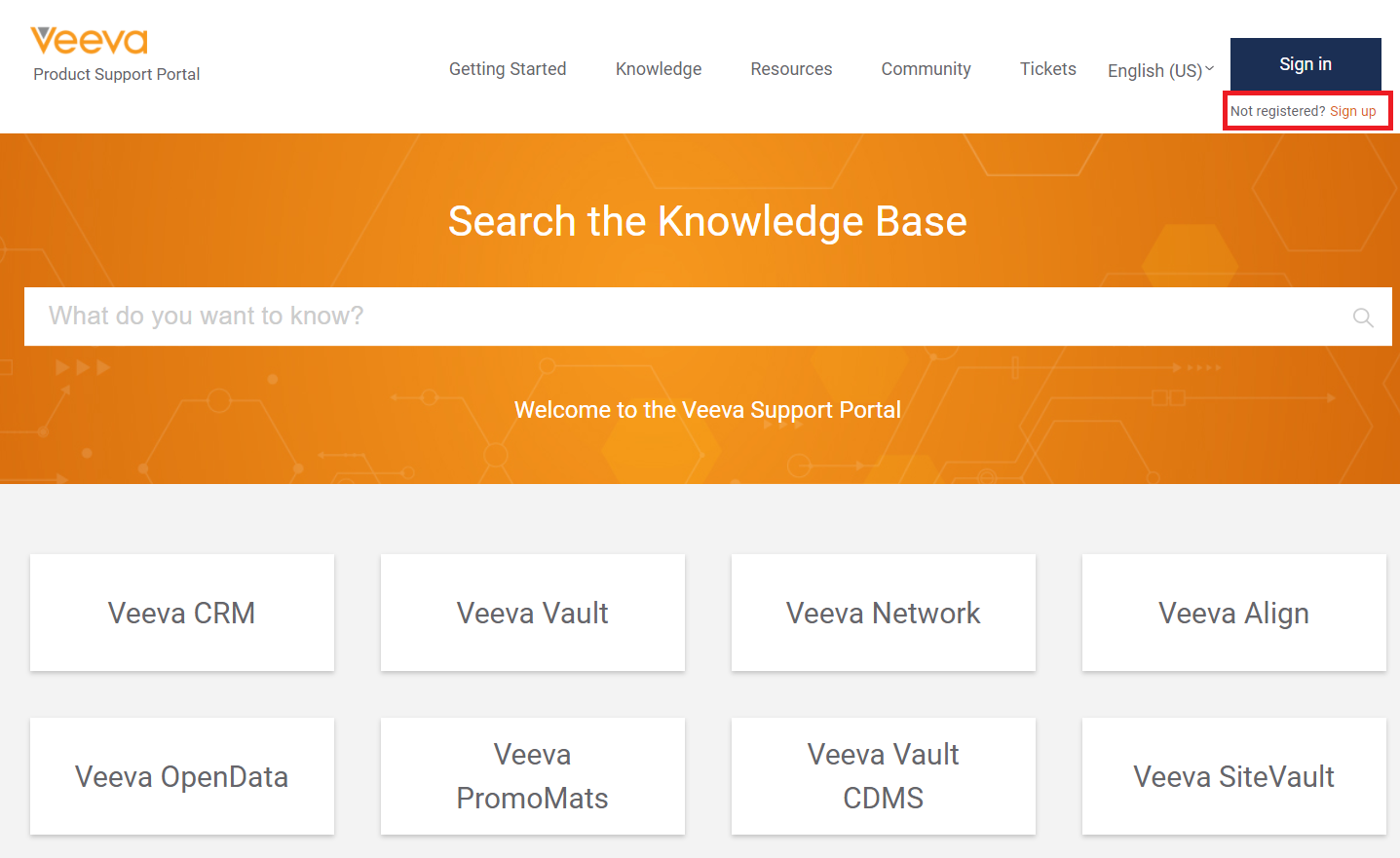The width and height of the screenshot is (1400, 858).
Task: Open the Veeva Vault CDMS tile
Action: (884, 776)
